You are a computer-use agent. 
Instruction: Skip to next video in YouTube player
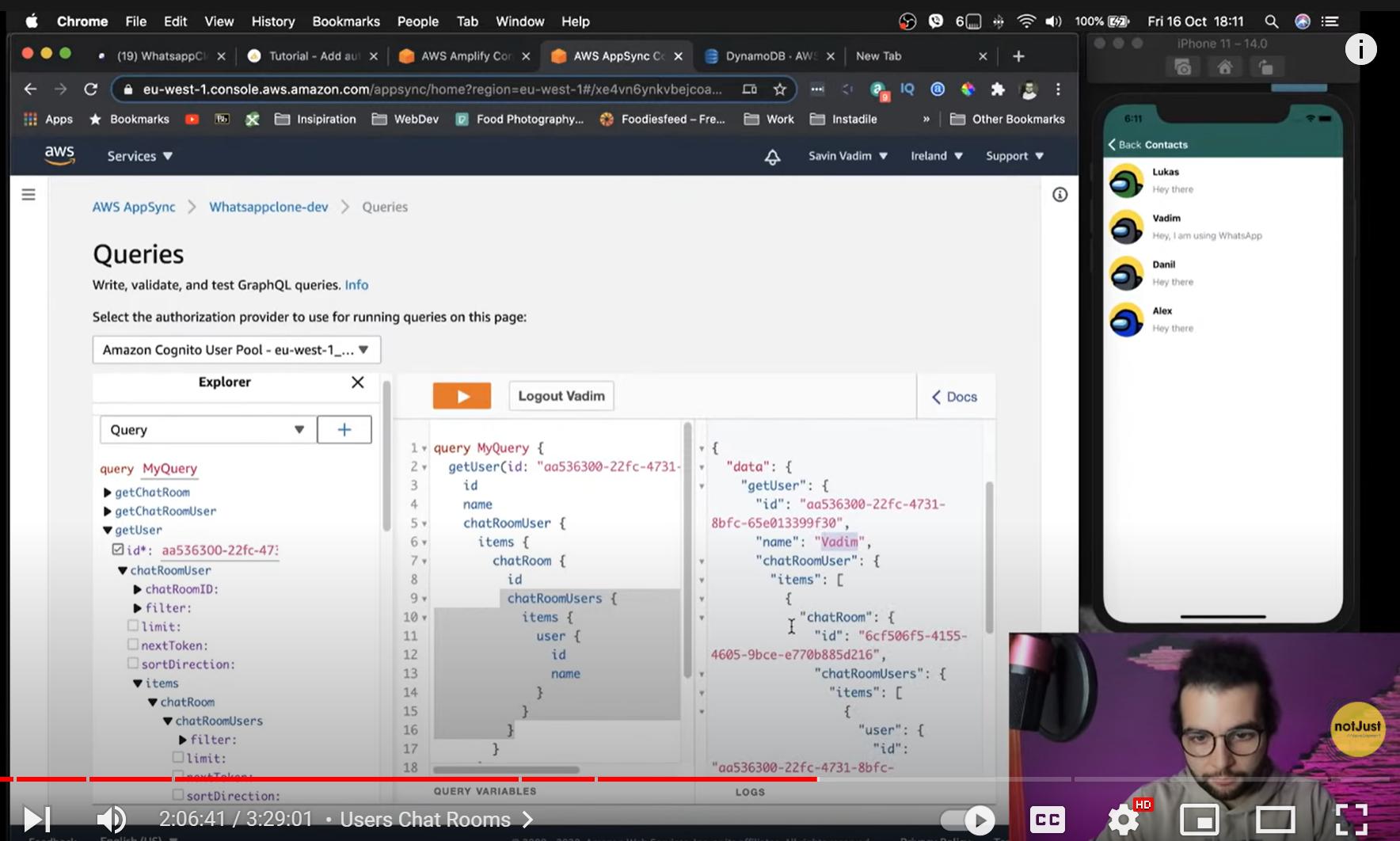point(36,819)
